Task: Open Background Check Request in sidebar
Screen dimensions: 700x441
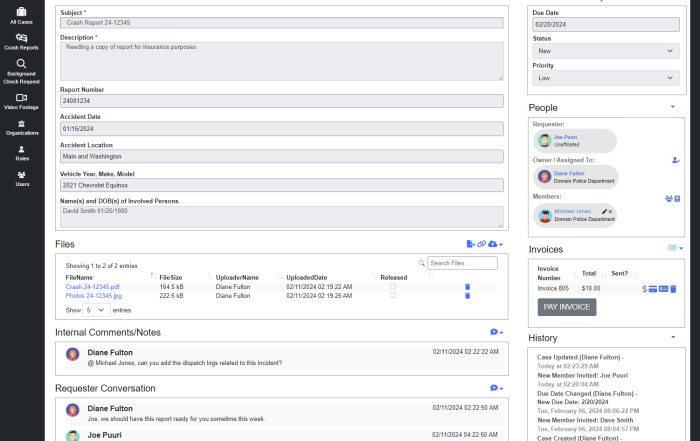Action: [21, 71]
